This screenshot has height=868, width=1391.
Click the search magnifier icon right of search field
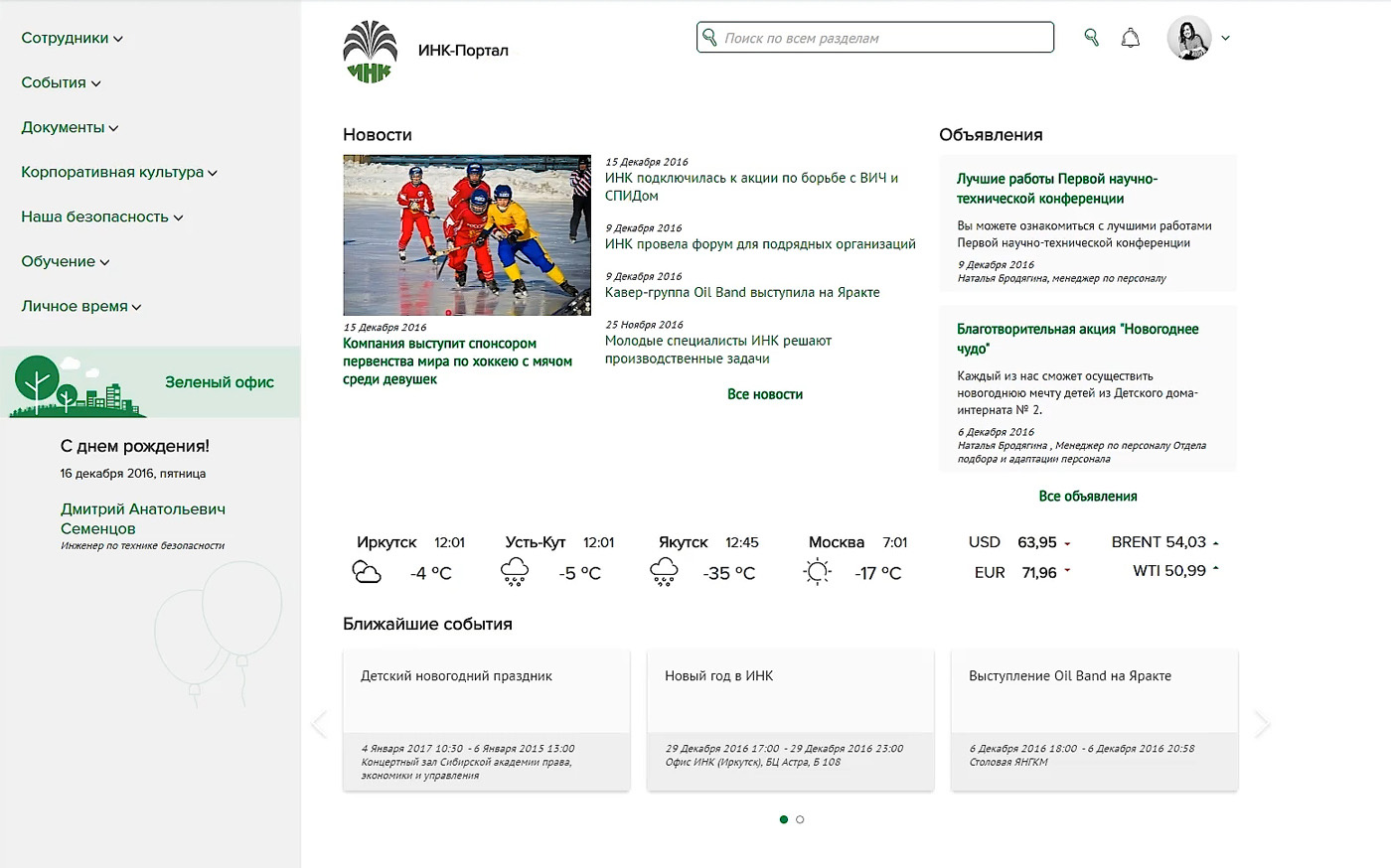pyautogui.click(x=1091, y=38)
